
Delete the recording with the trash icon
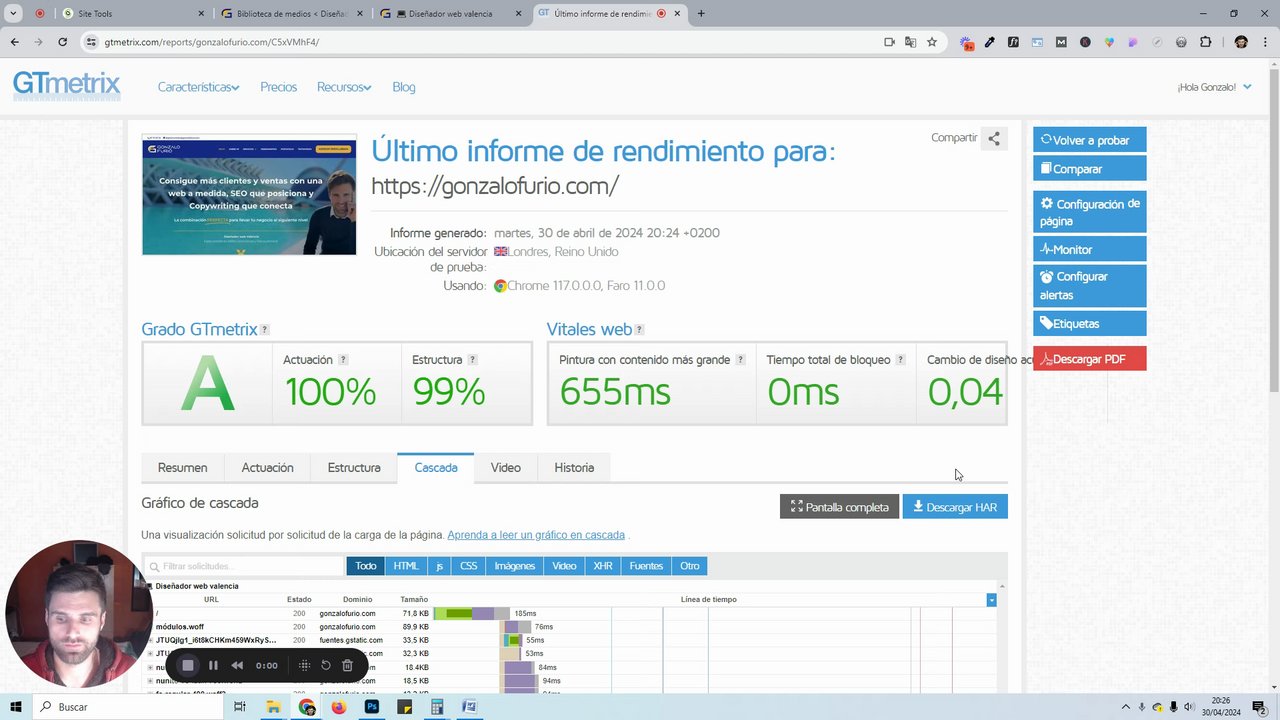coord(347,665)
